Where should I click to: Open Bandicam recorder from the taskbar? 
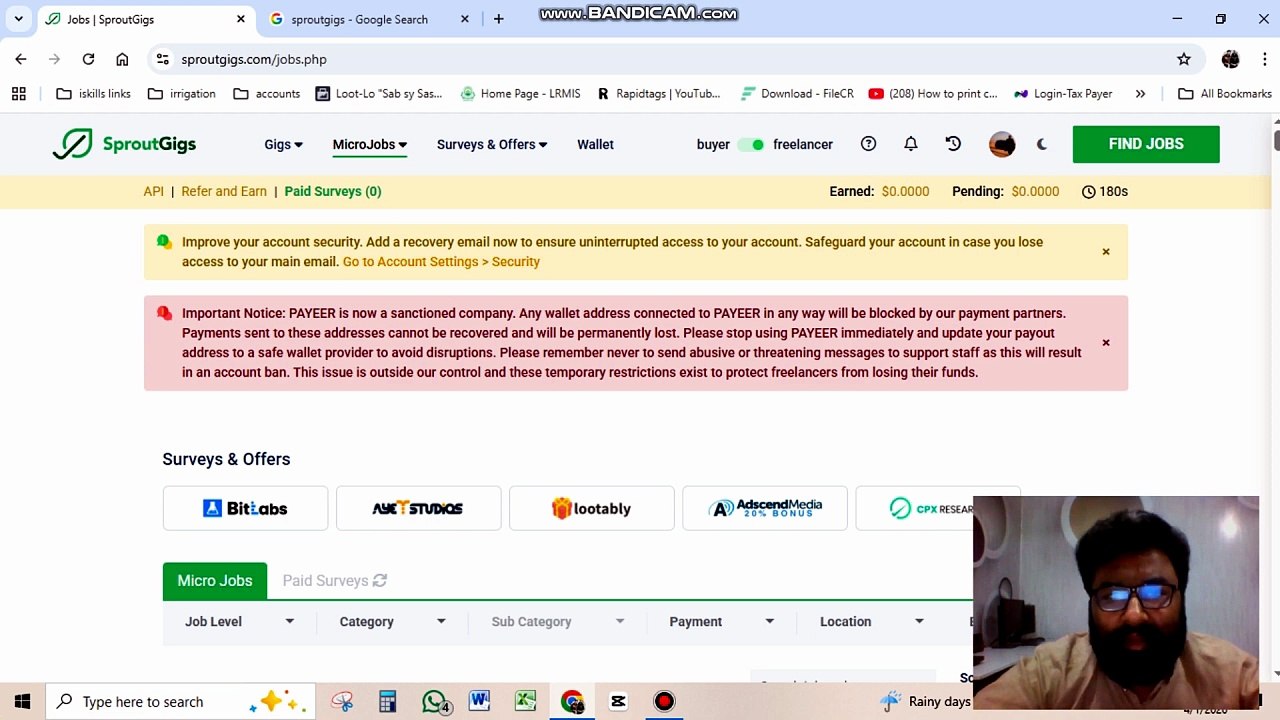tap(664, 701)
